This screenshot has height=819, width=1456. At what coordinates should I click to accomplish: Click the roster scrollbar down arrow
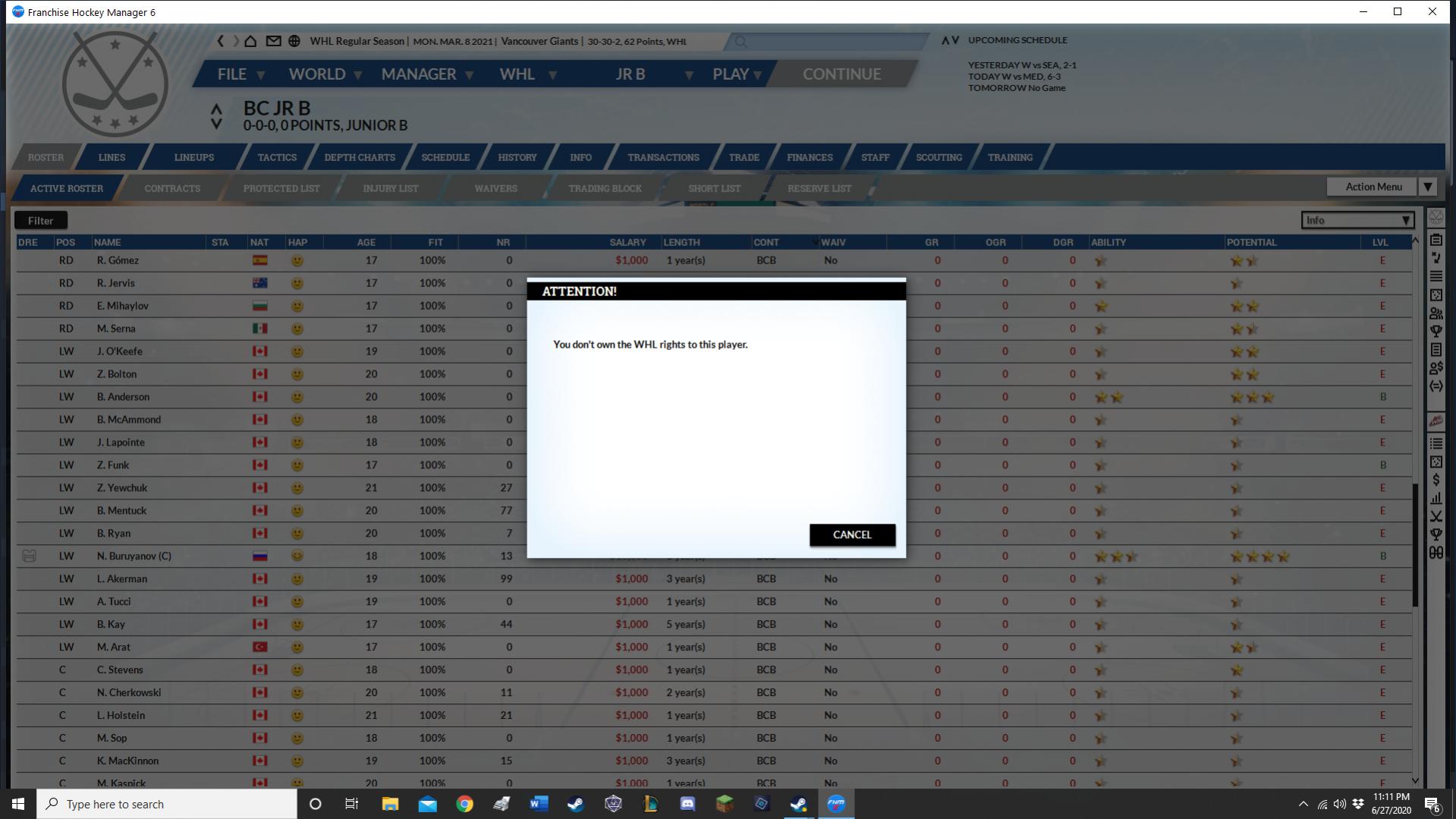tap(1415, 780)
